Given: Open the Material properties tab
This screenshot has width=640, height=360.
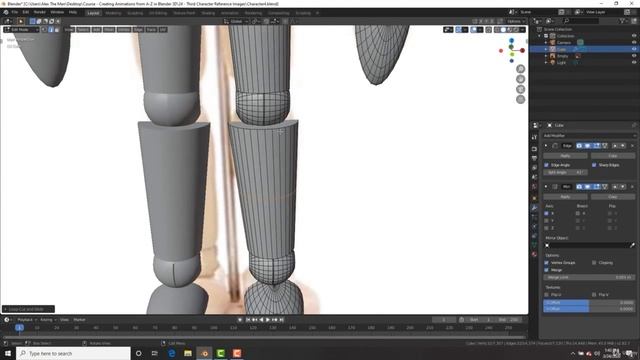Looking at the screenshot, I should point(534,254).
